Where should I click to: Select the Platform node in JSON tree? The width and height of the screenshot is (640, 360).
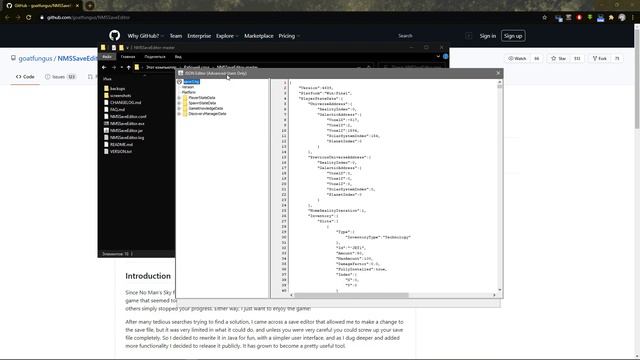point(189,92)
